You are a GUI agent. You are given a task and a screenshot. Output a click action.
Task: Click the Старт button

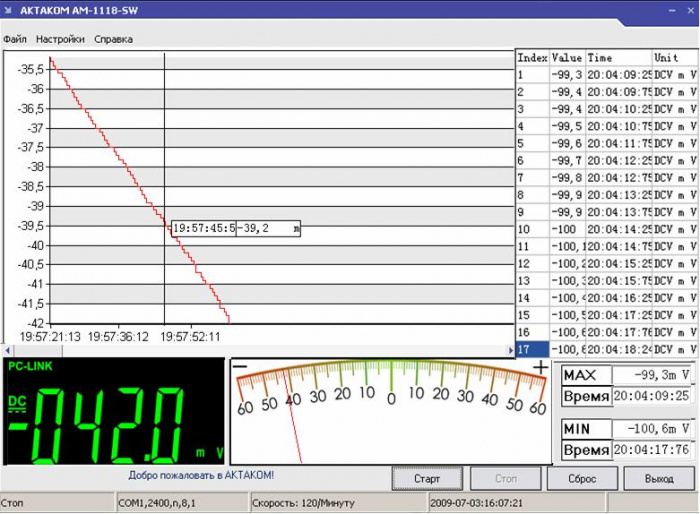[427, 479]
